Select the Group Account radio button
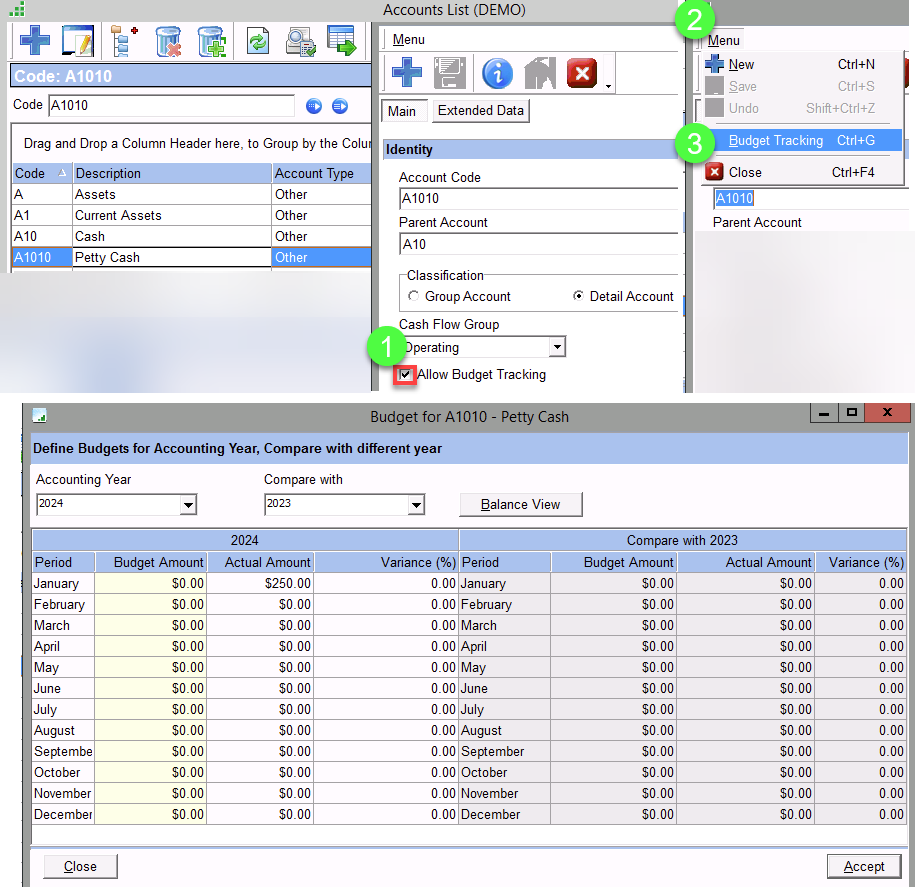The width and height of the screenshot is (915, 887). [x=414, y=297]
